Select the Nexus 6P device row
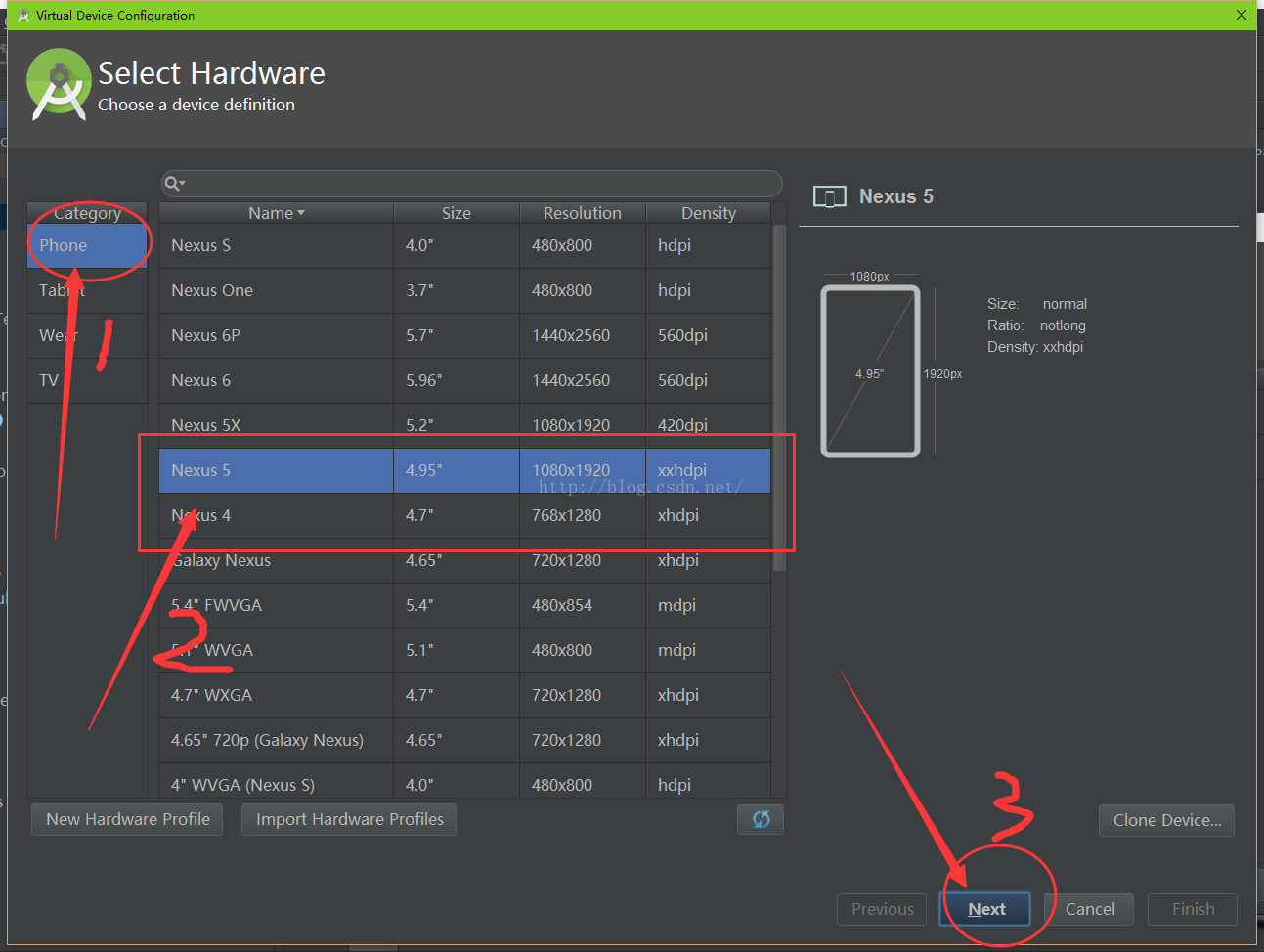1264x952 pixels. 465,335
